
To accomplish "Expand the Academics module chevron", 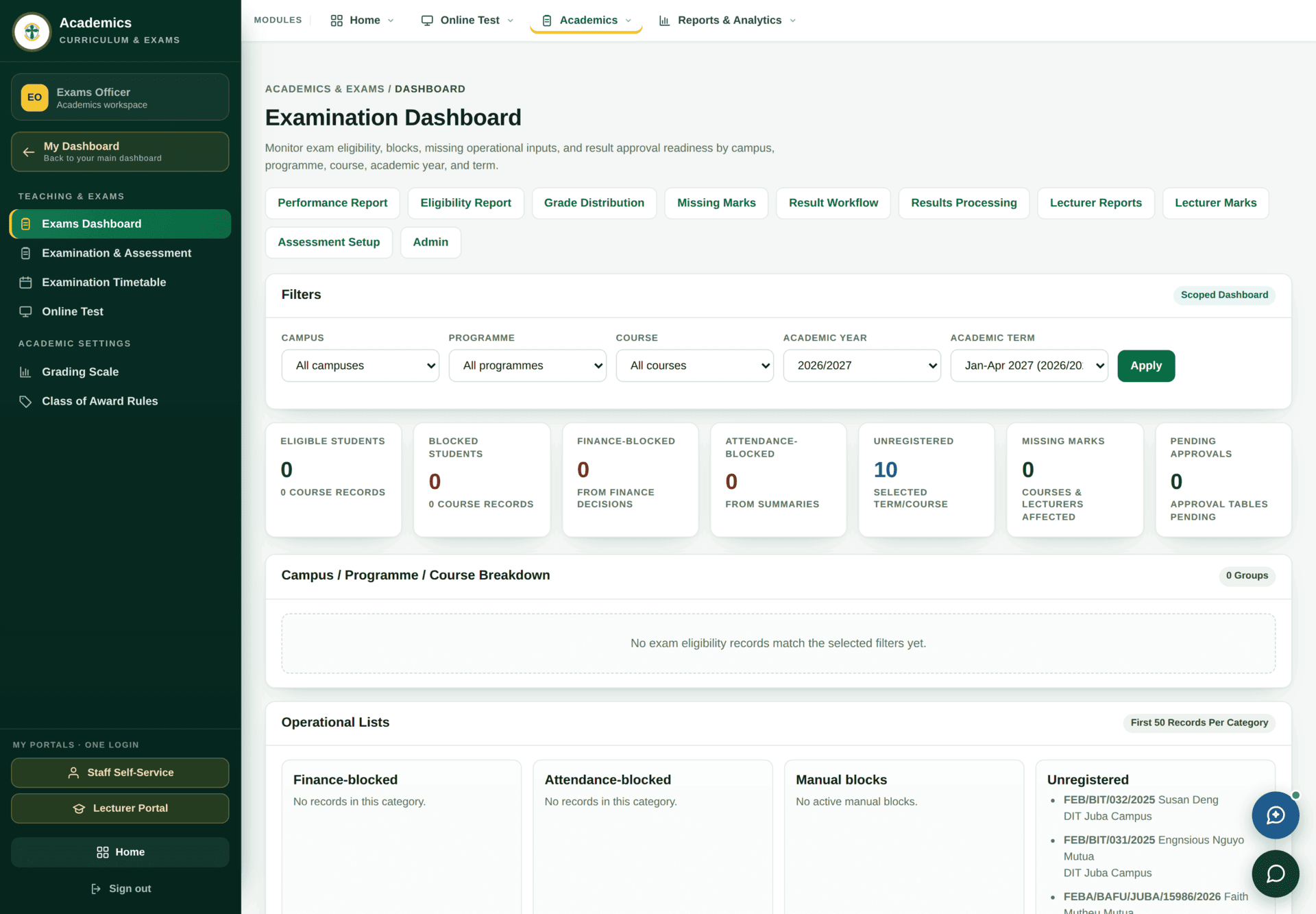I will (629, 21).
